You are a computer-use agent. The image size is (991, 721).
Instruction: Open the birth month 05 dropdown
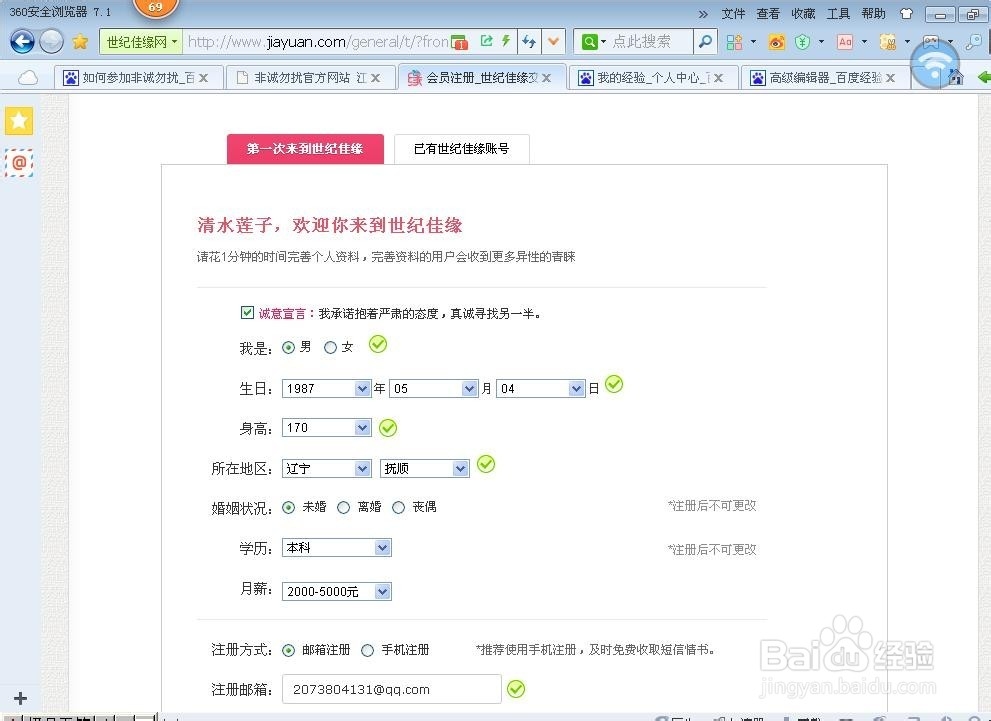[x=433, y=389]
